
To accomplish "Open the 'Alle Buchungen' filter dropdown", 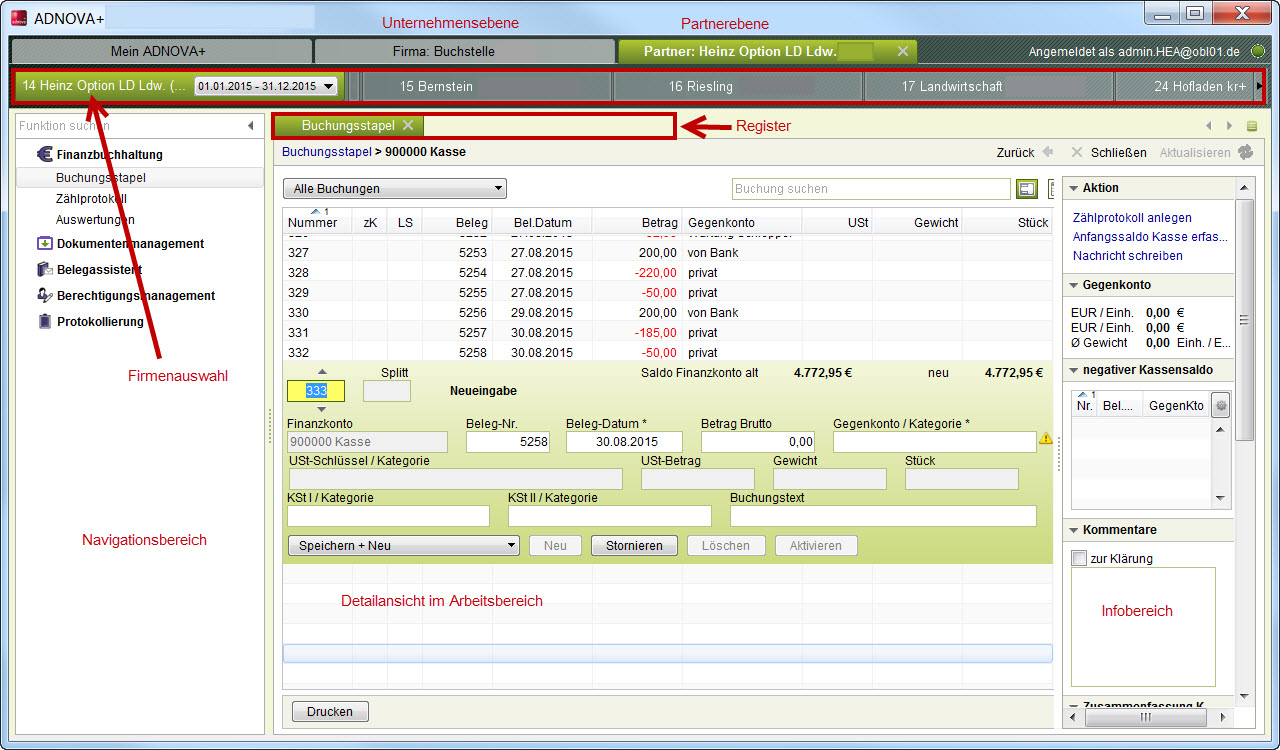I will (395, 189).
